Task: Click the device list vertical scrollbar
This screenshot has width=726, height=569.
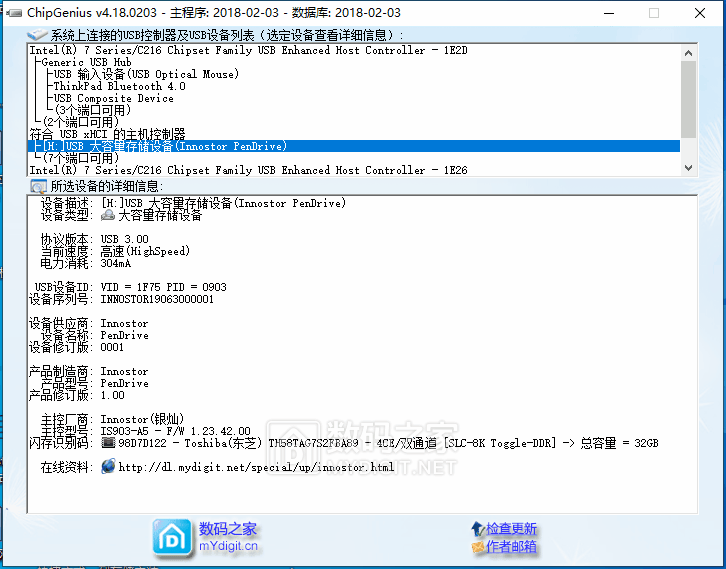Action: 688,100
